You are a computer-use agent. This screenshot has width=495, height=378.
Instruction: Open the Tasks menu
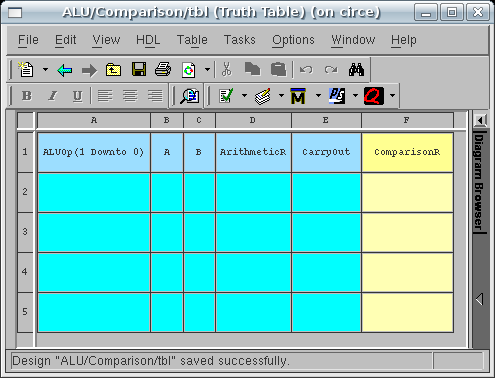point(240,40)
